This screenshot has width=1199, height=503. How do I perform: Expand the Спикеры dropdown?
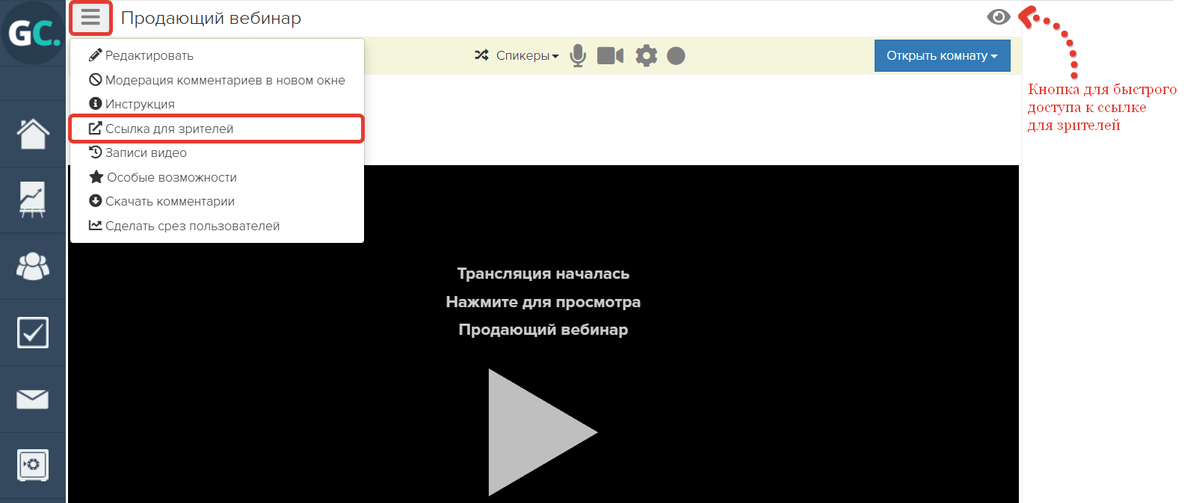[528, 56]
